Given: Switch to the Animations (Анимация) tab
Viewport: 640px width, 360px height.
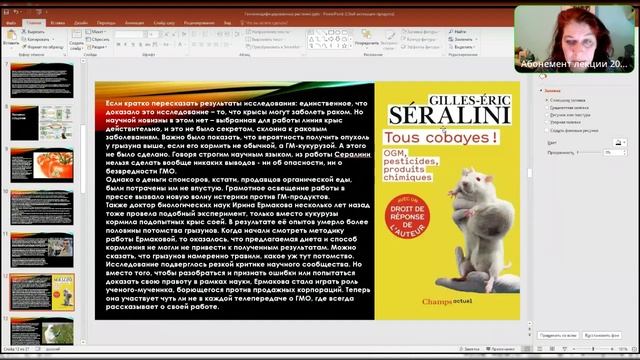Looking at the screenshot, I should [x=134, y=23].
